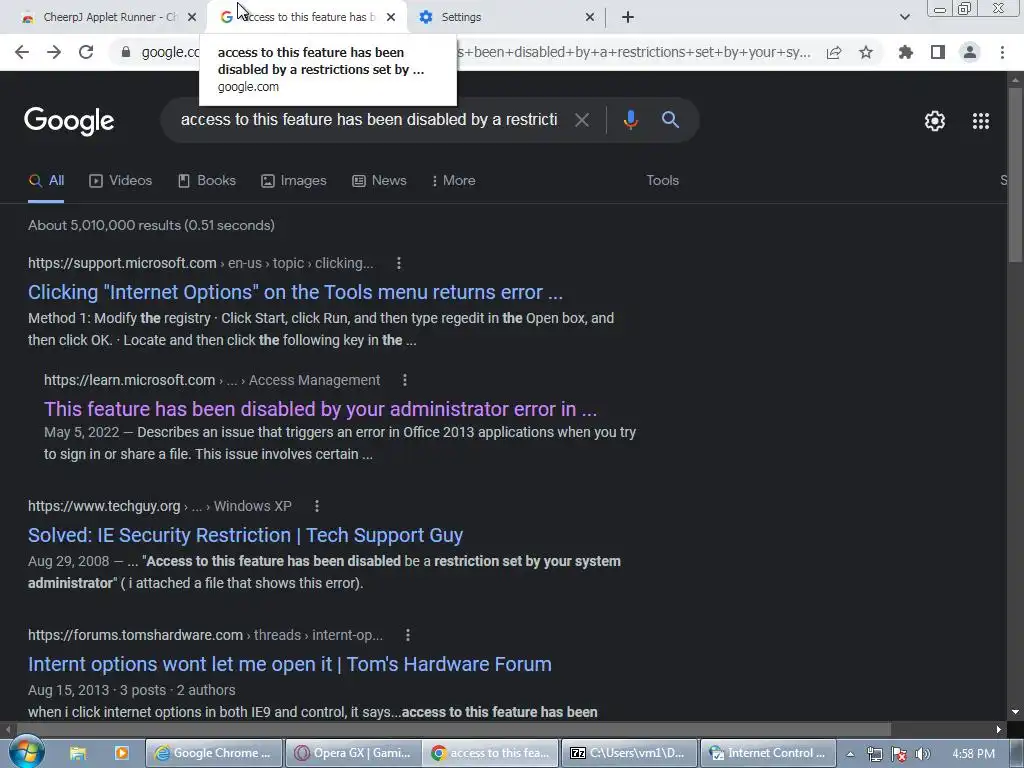Click inside the Google search box
Viewport: 1024px width, 768px height.
click(369, 120)
